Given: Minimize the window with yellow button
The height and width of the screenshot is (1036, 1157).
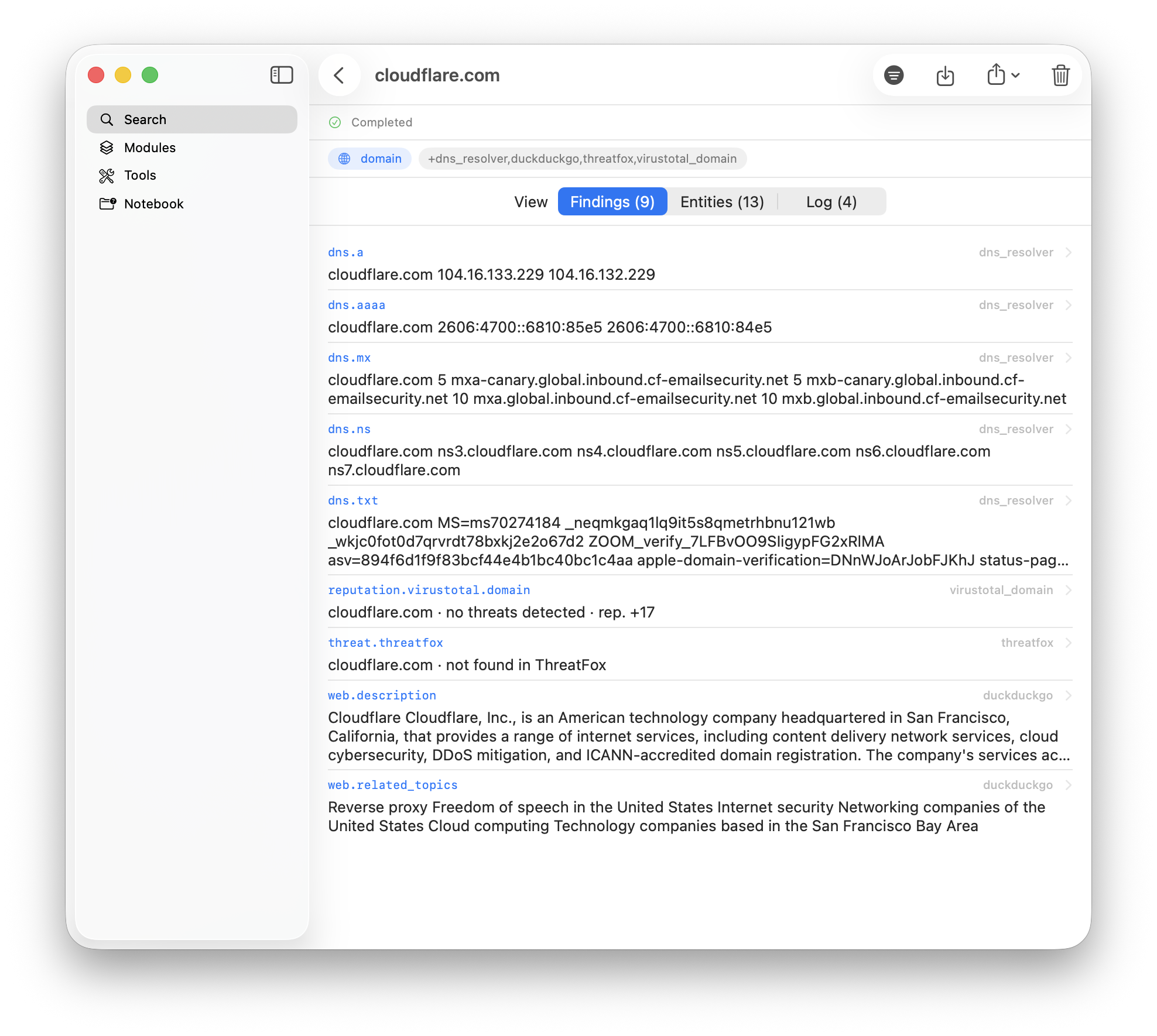Looking at the screenshot, I should tap(123, 75).
